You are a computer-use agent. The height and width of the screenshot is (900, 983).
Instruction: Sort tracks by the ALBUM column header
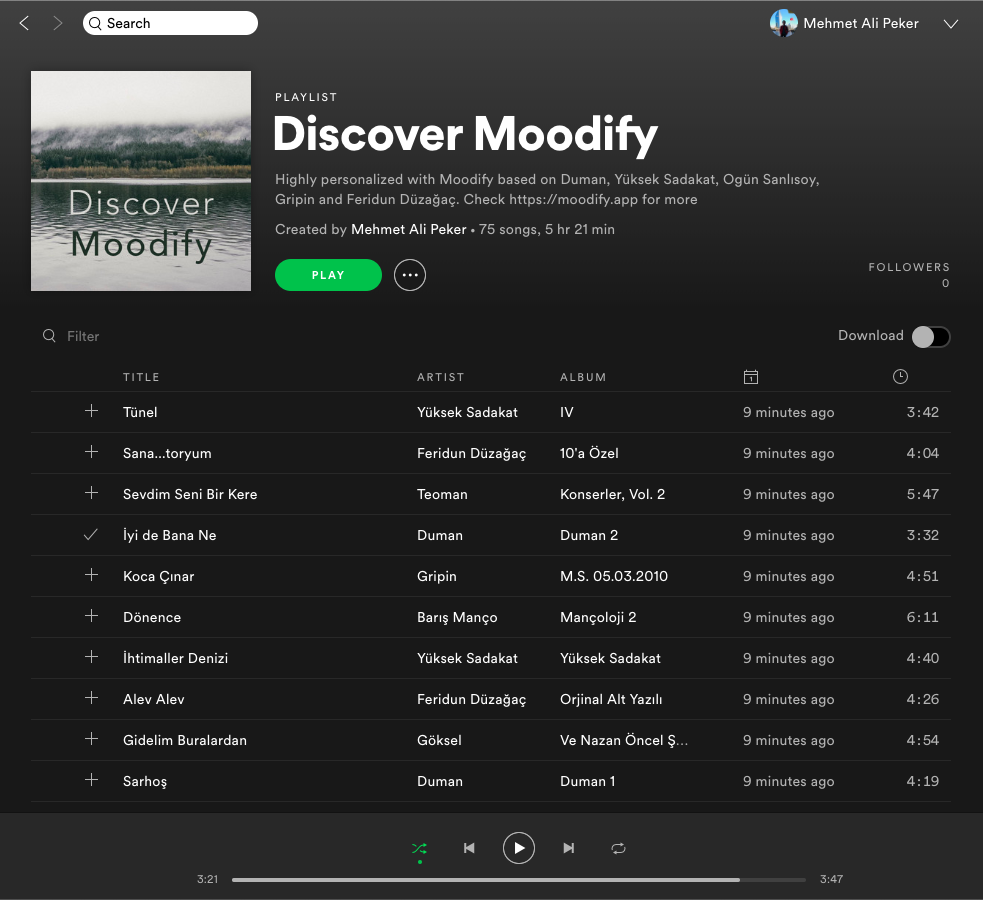click(x=583, y=377)
